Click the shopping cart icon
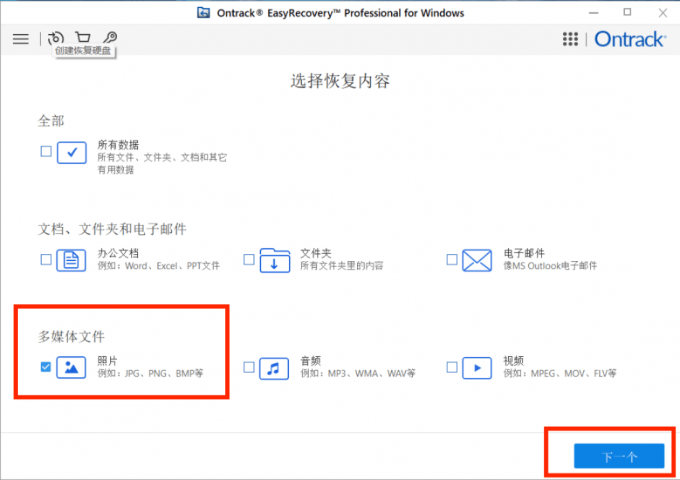The height and width of the screenshot is (480, 680). (83, 37)
